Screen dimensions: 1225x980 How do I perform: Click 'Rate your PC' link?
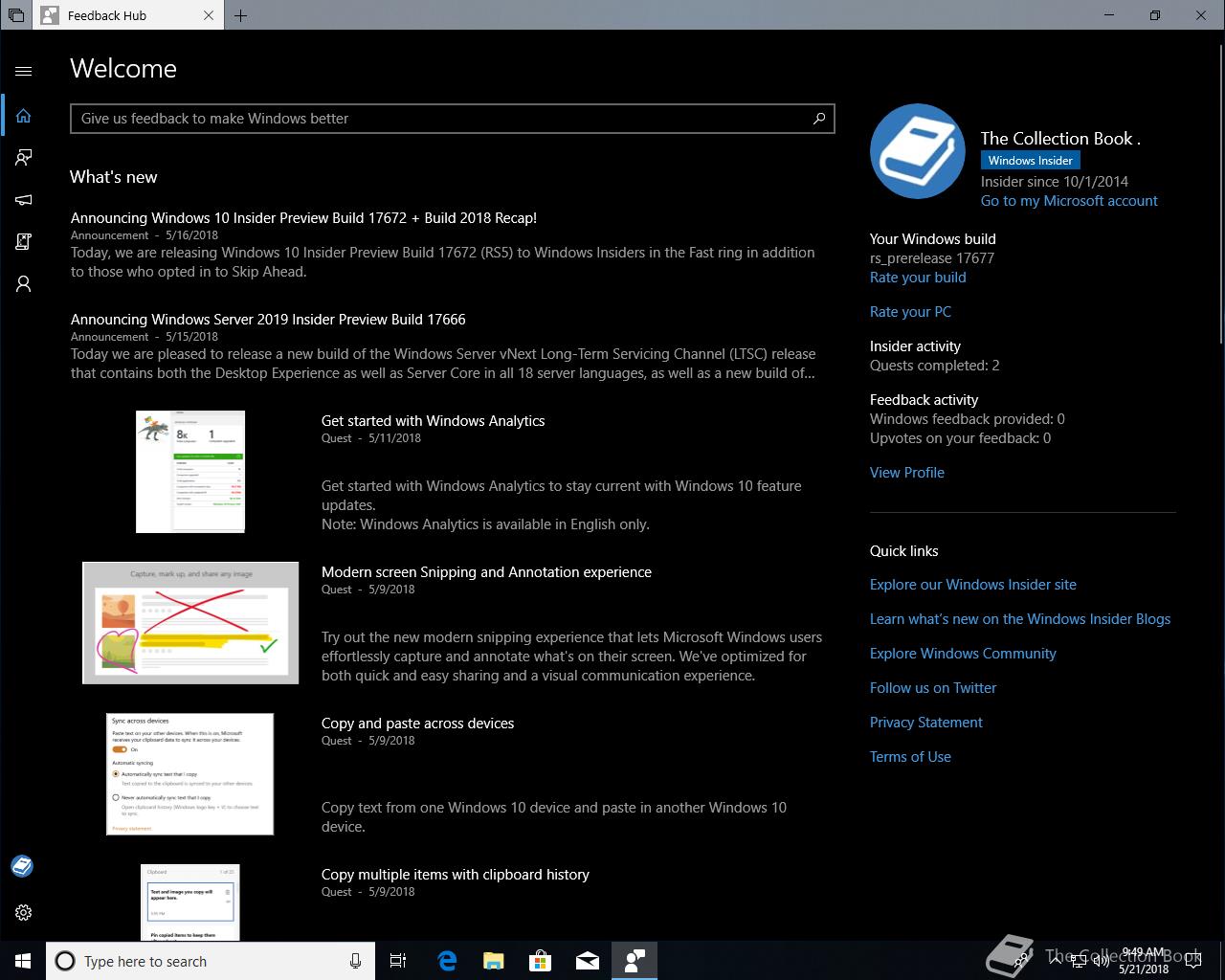coord(910,312)
